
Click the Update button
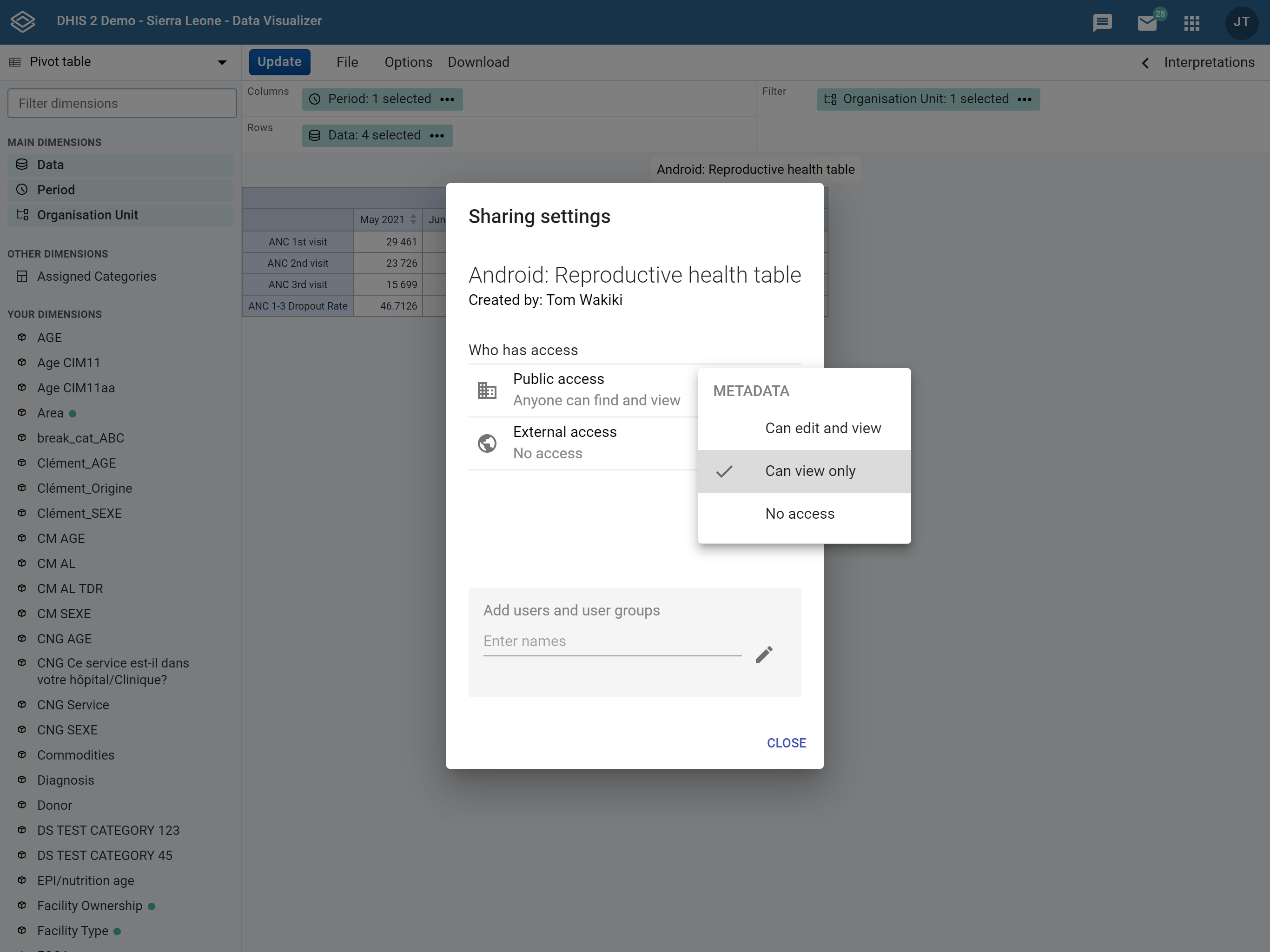pyautogui.click(x=279, y=62)
